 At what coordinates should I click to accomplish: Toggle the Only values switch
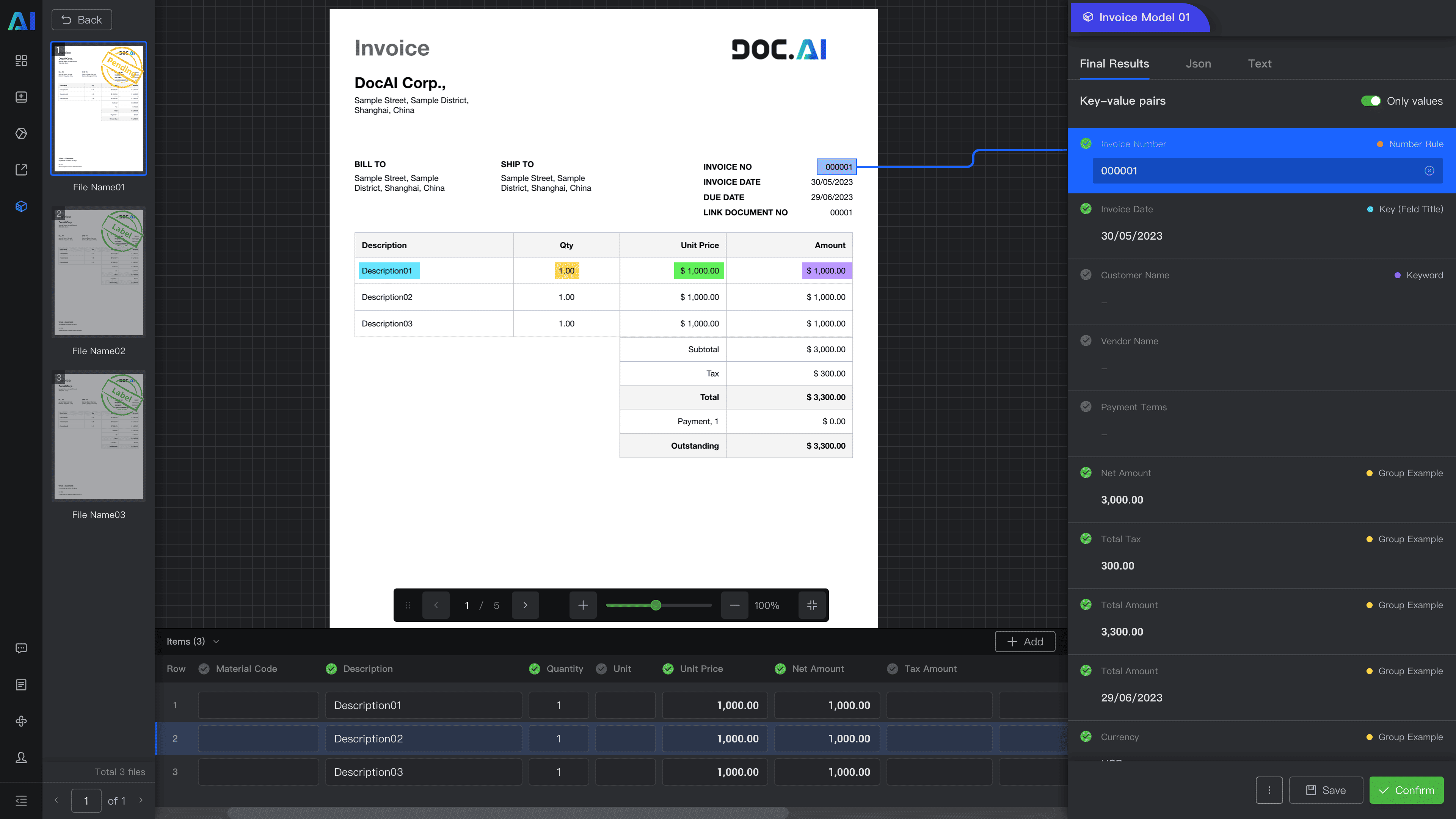pos(1370,101)
